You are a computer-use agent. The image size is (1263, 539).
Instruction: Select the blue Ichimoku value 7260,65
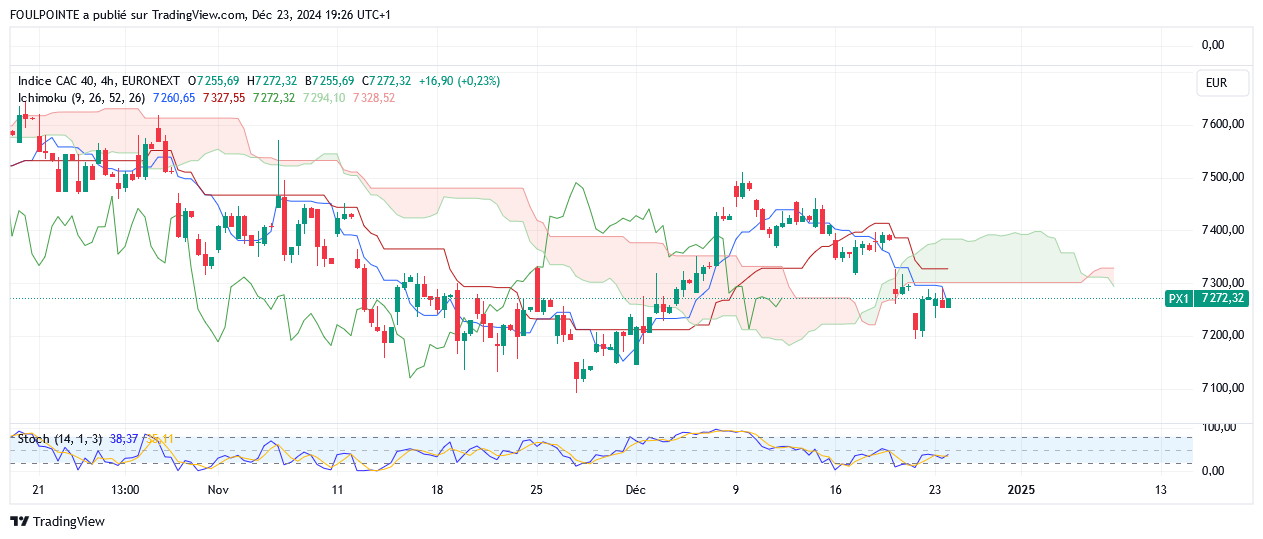click(x=174, y=97)
